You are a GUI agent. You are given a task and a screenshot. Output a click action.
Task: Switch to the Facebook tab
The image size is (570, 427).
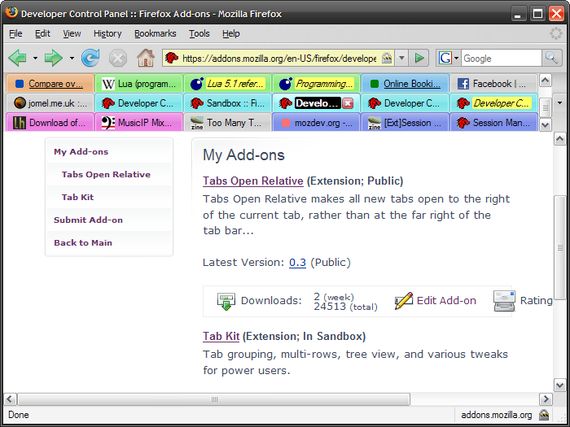pyautogui.click(x=493, y=84)
